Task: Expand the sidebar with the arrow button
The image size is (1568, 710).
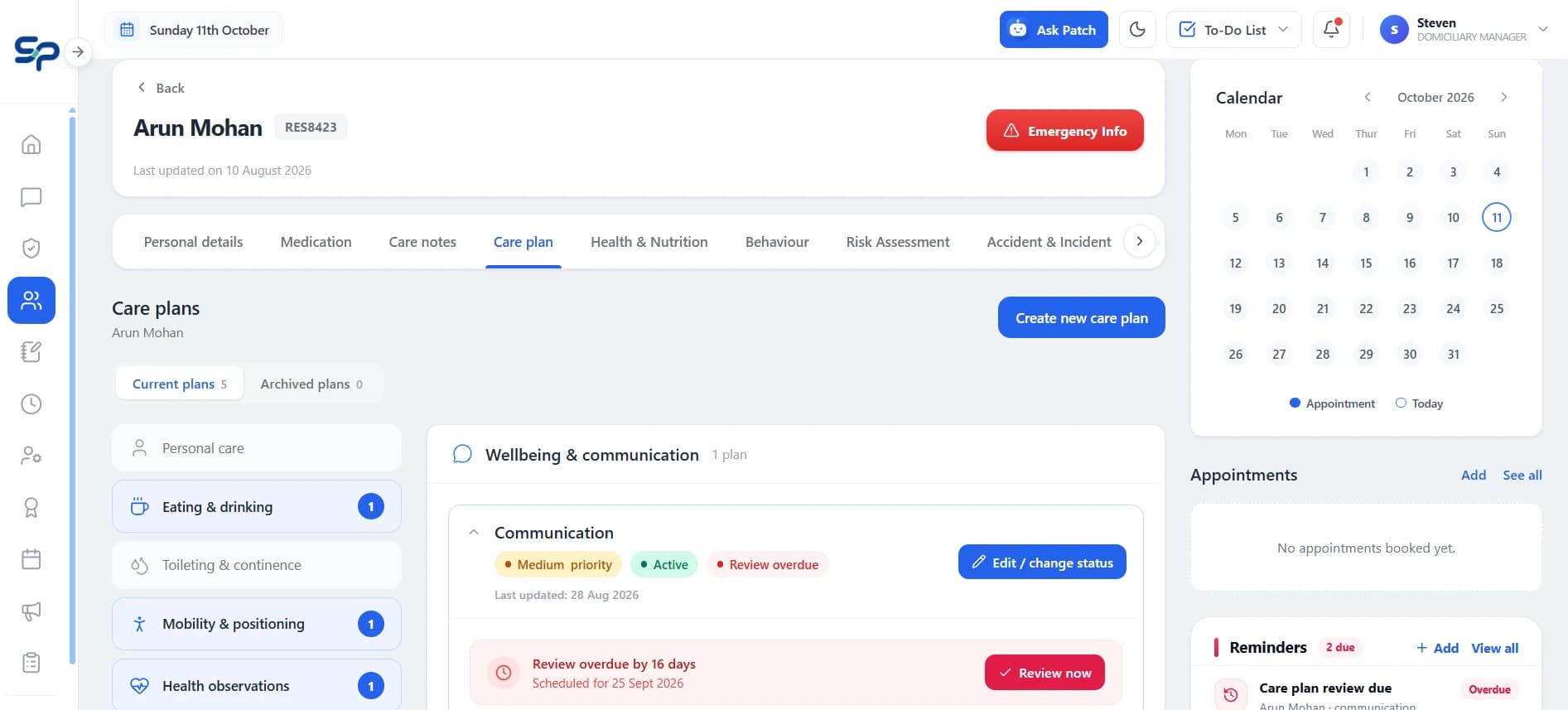Action: [x=78, y=52]
